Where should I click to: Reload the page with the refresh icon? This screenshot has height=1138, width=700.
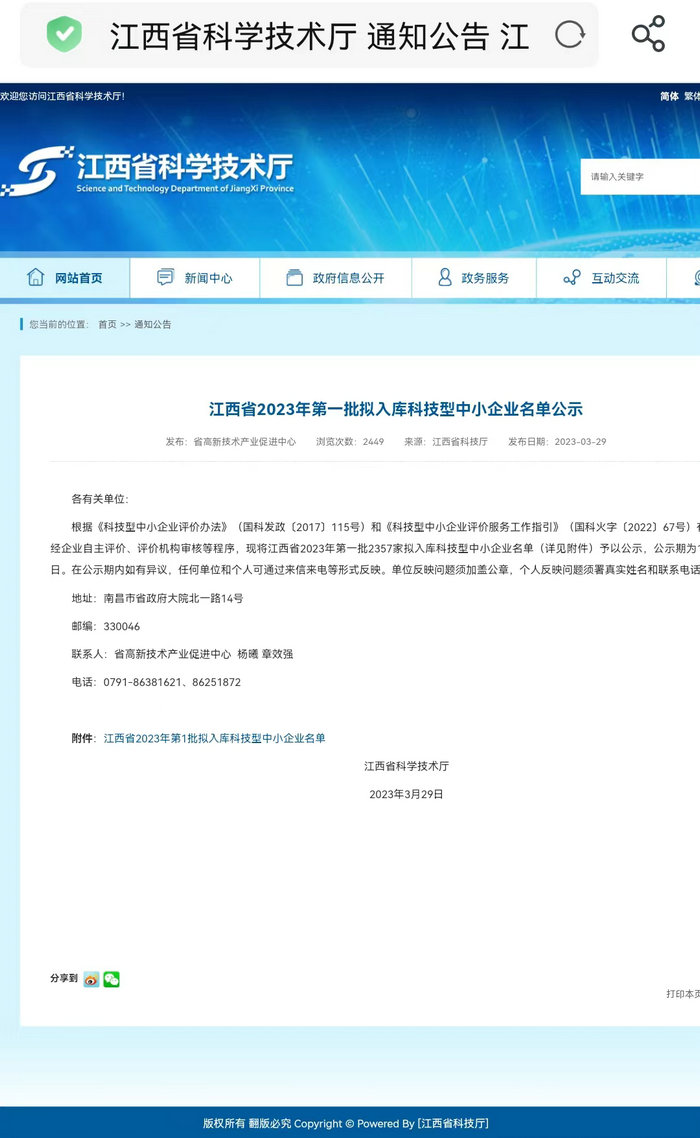[x=569, y=35]
